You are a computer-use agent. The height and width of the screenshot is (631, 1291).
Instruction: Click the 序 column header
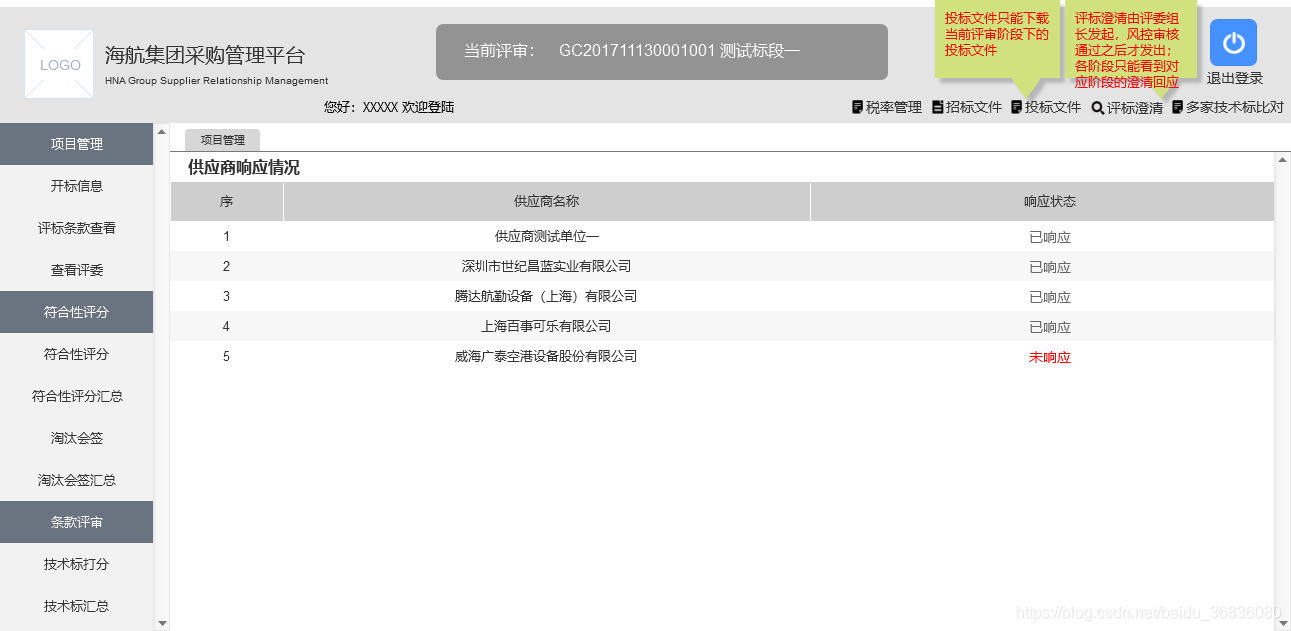tap(227, 201)
